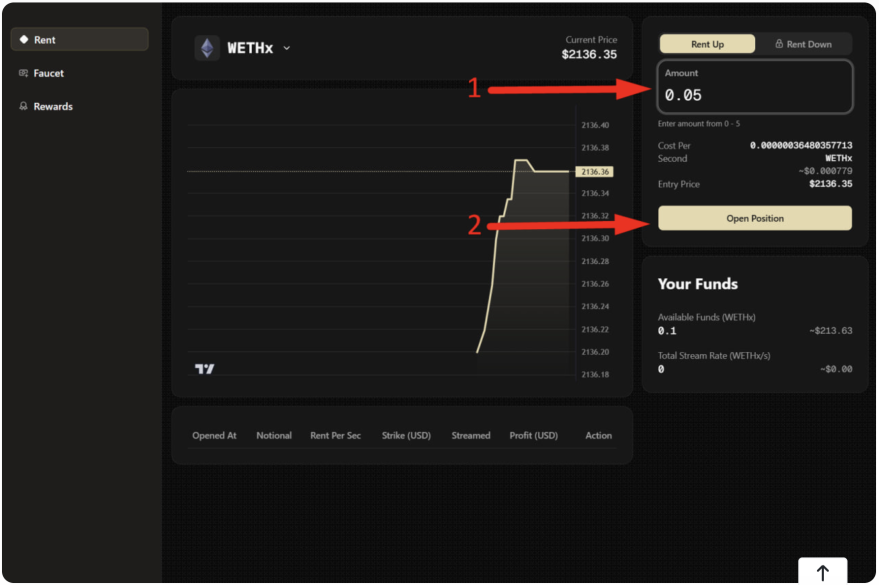Click the Opened At column header
The width and height of the screenshot is (879, 585).
click(215, 435)
